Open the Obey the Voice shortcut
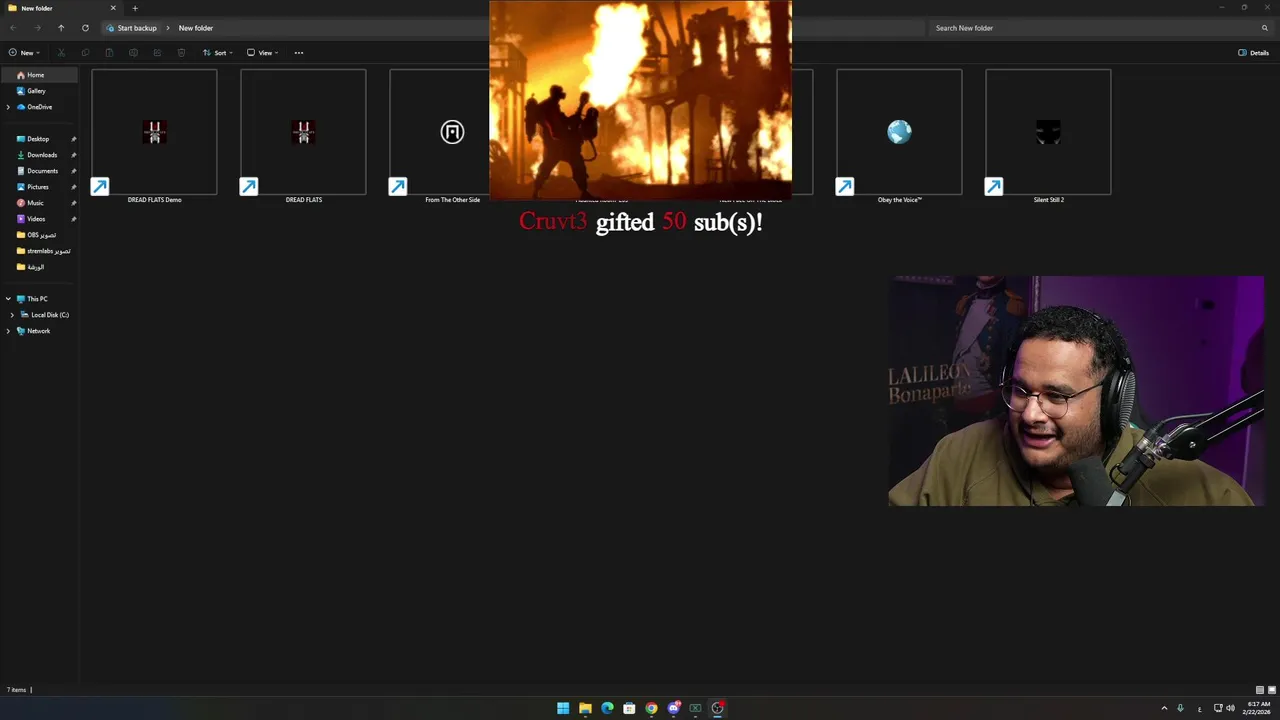Screen dimensions: 1280x720 pos(899,136)
